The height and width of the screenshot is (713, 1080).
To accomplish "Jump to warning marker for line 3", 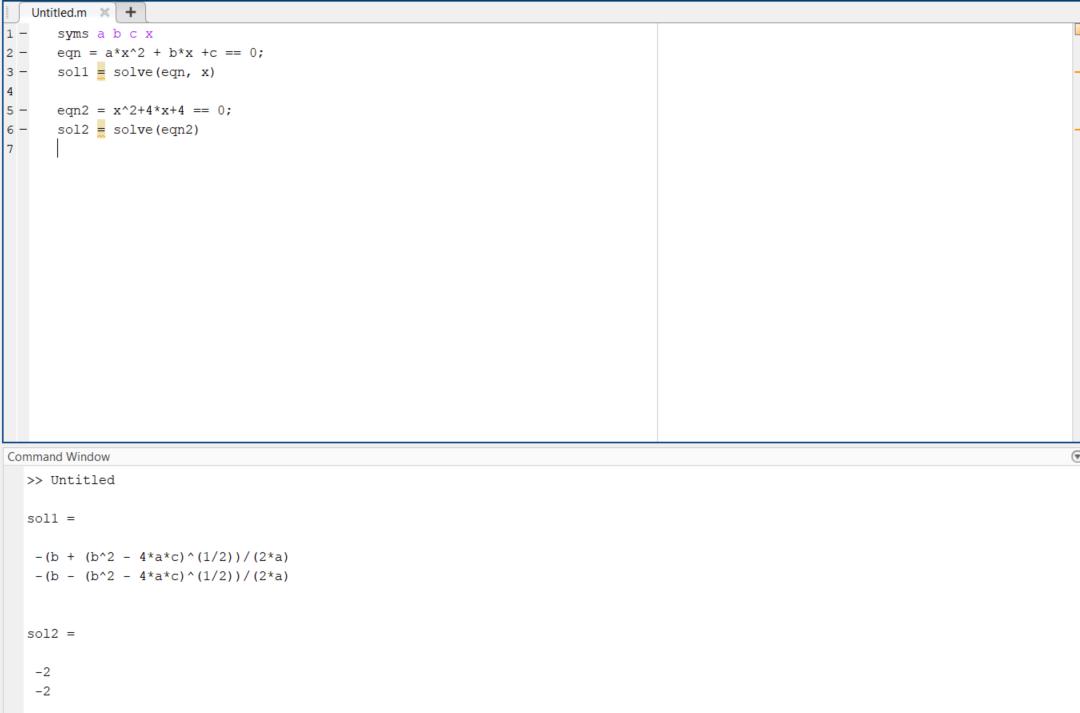I will (1077, 72).
